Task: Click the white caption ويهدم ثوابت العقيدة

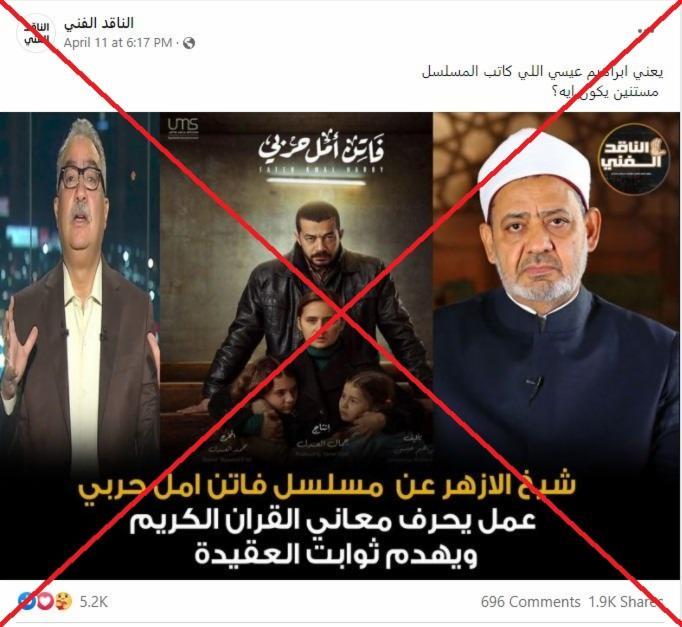Action: click(336, 553)
